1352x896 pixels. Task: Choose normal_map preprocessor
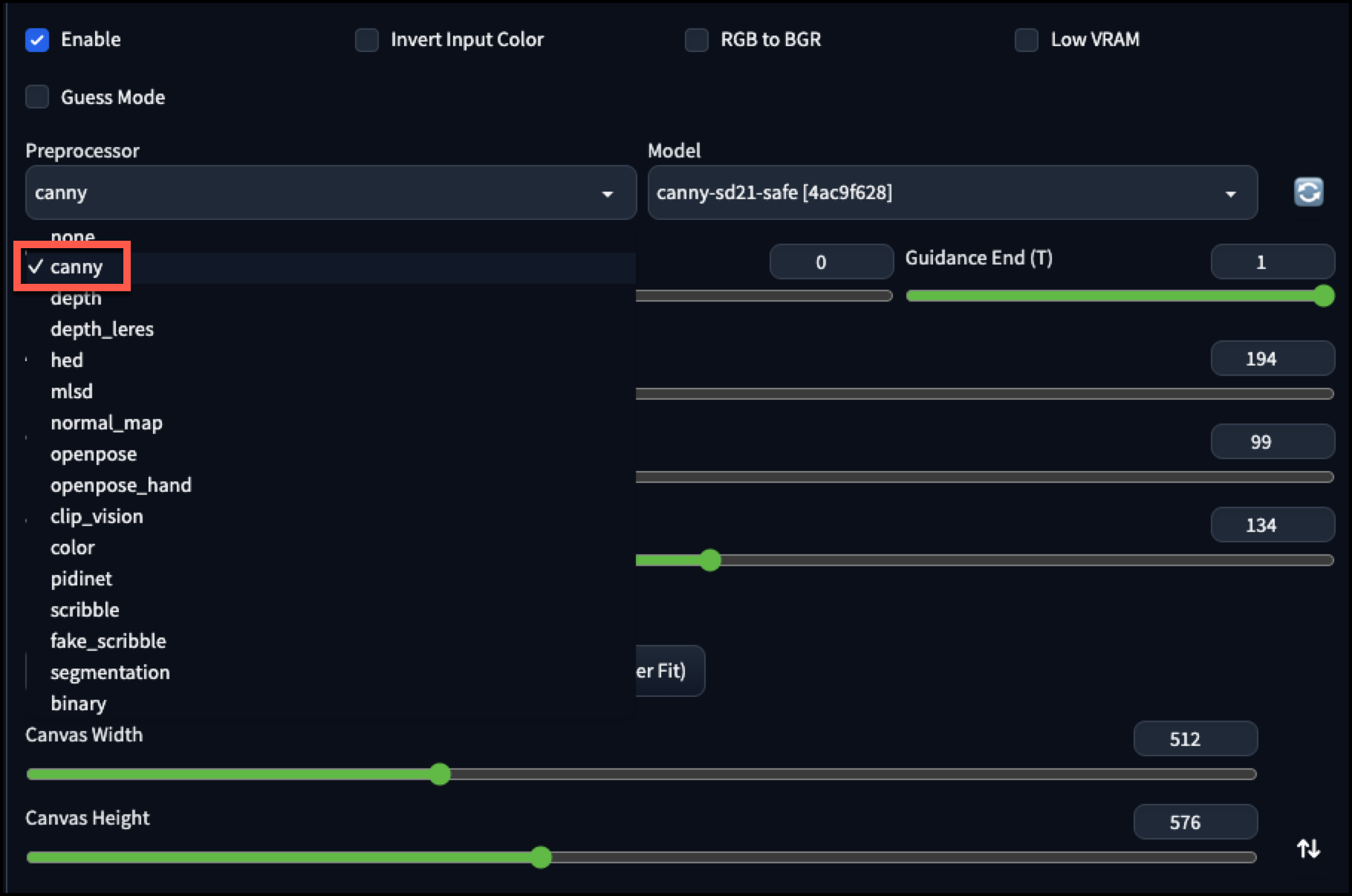pos(331,423)
